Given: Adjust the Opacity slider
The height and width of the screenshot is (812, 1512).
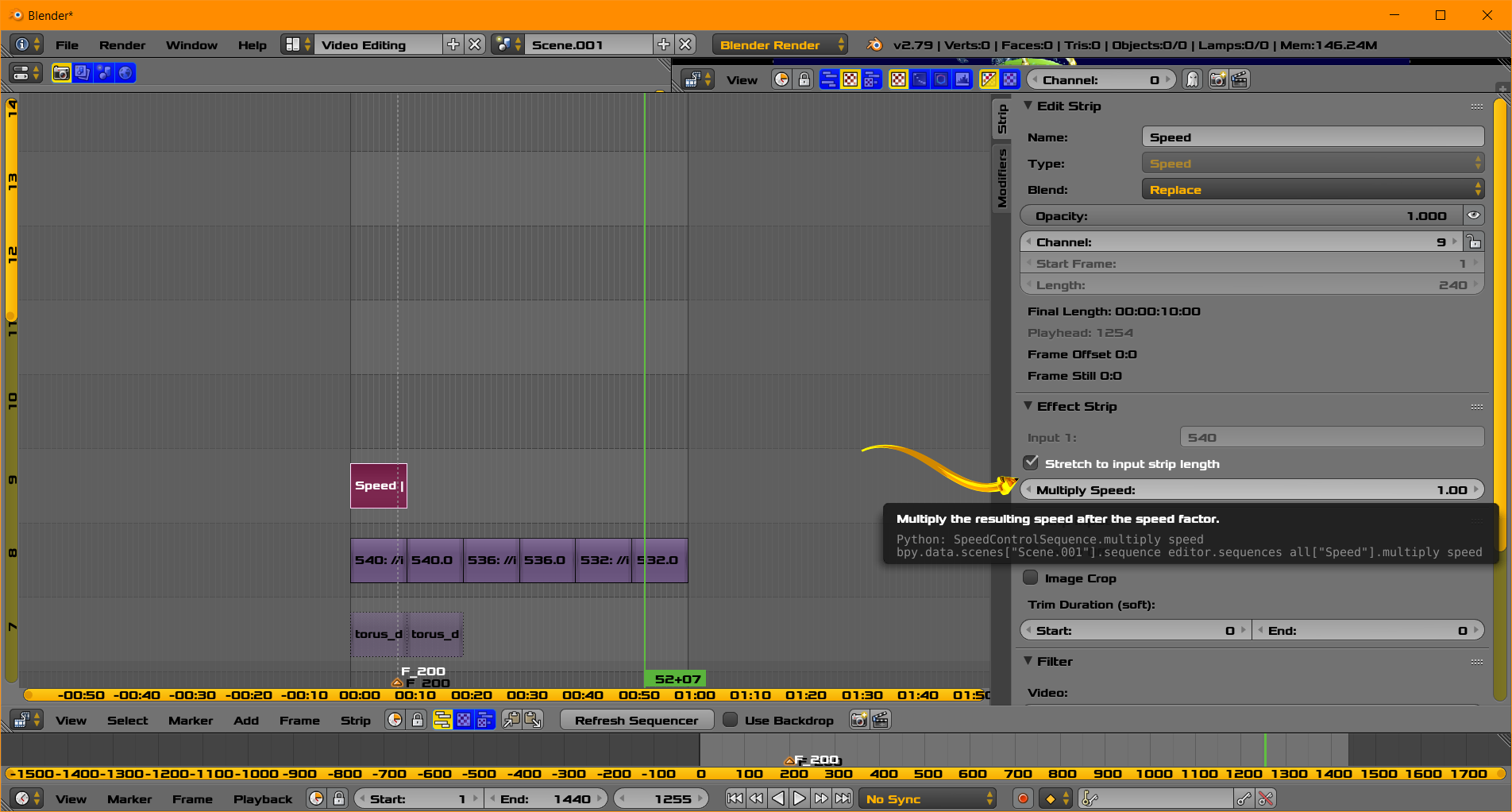Looking at the screenshot, I should point(1242,215).
